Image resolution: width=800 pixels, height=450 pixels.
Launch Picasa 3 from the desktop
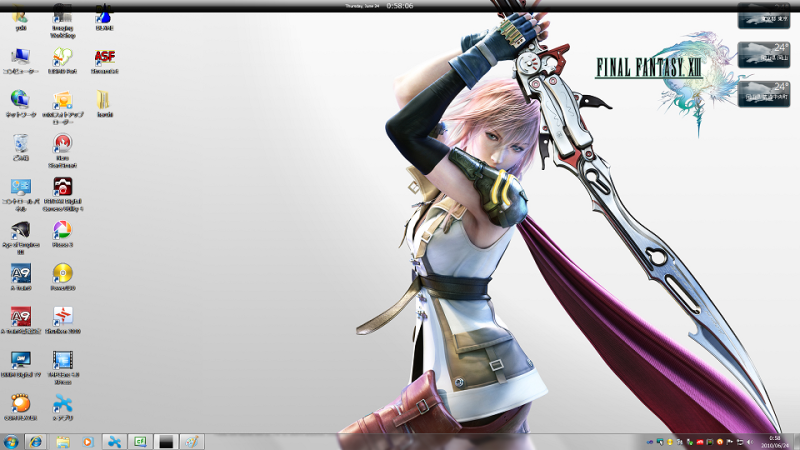[63, 230]
